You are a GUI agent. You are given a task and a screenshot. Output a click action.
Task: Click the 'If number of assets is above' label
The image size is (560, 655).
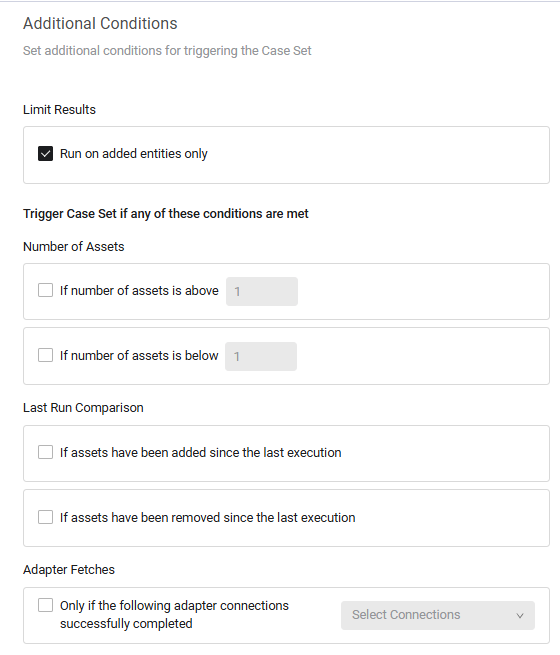pyautogui.click(x=139, y=290)
